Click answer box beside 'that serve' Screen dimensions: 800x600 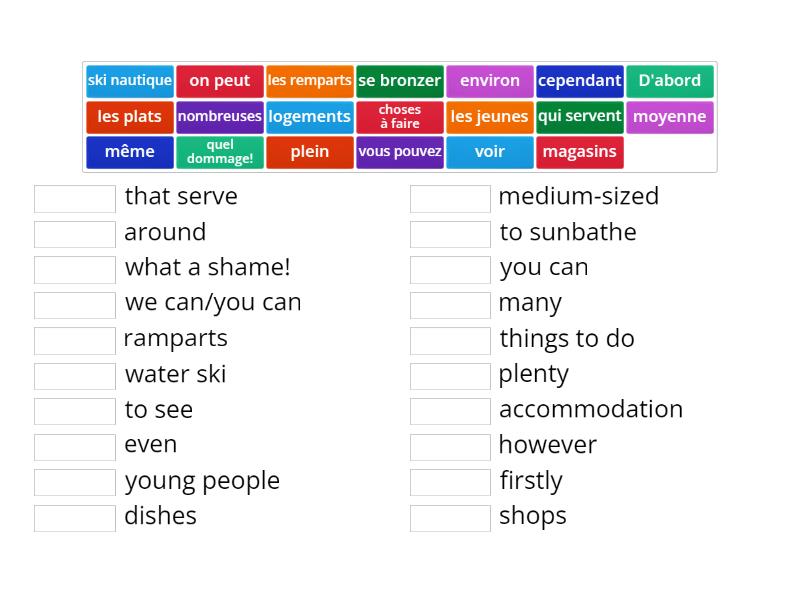pyautogui.click(x=75, y=198)
